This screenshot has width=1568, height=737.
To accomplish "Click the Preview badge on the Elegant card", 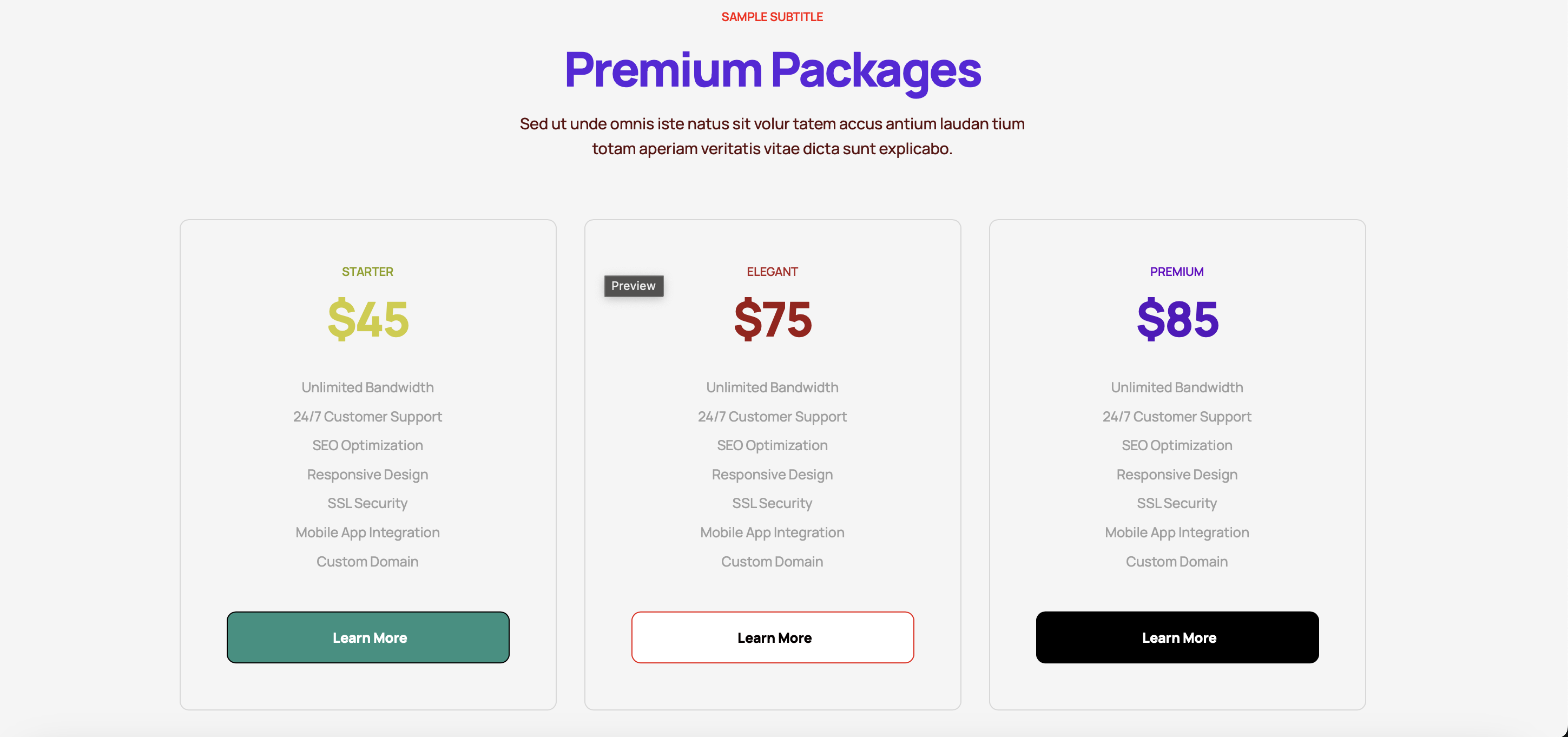I will pyautogui.click(x=633, y=286).
